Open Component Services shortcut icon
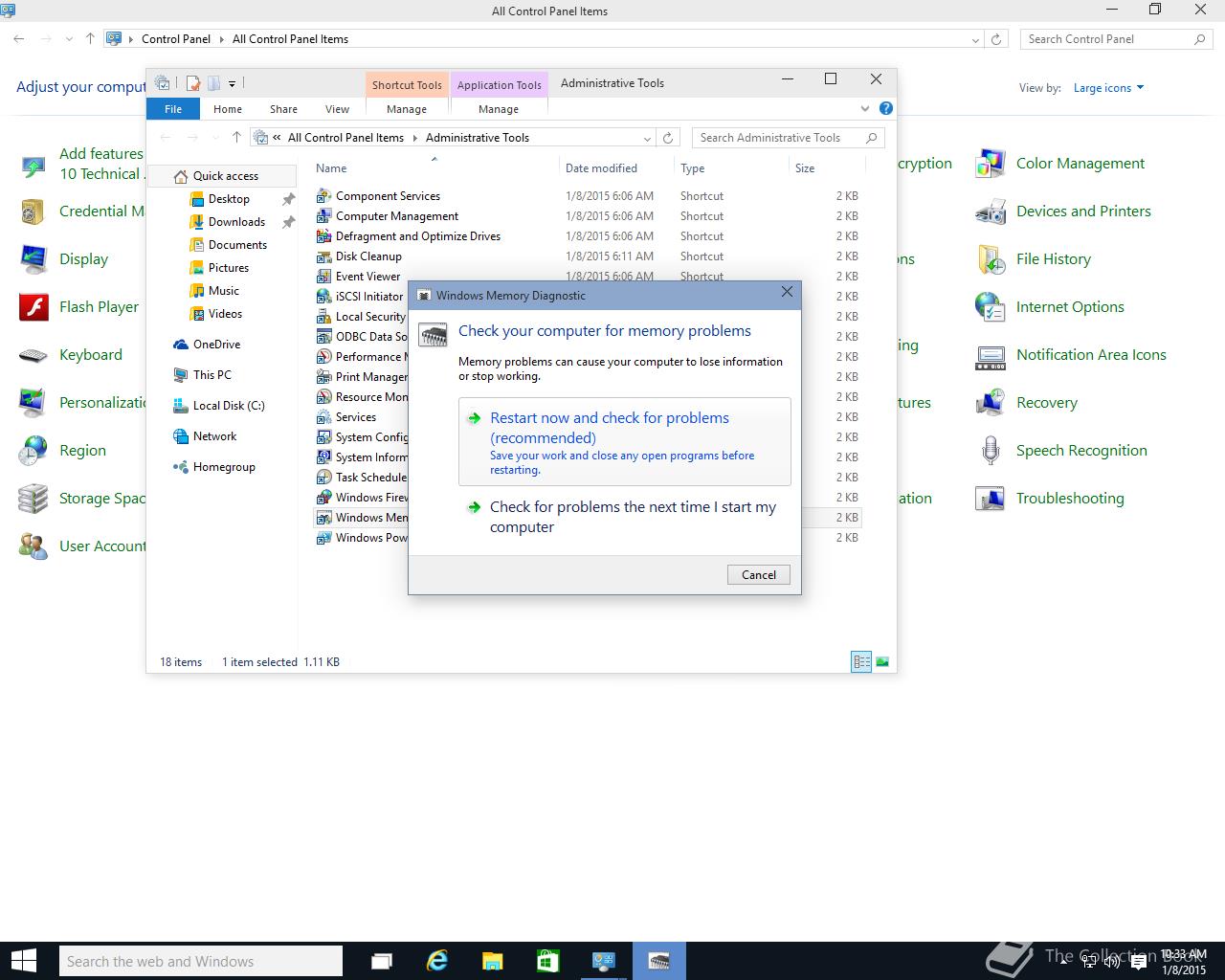 click(x=324, y=195)
